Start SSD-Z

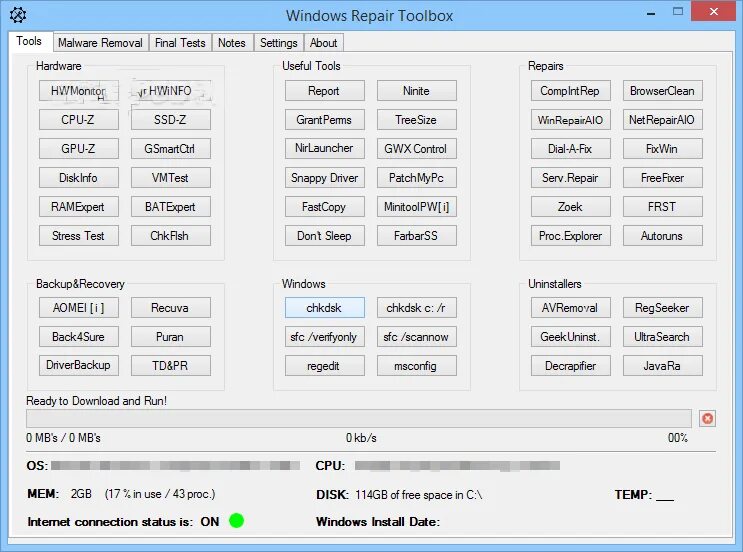(x=171, y=119)
